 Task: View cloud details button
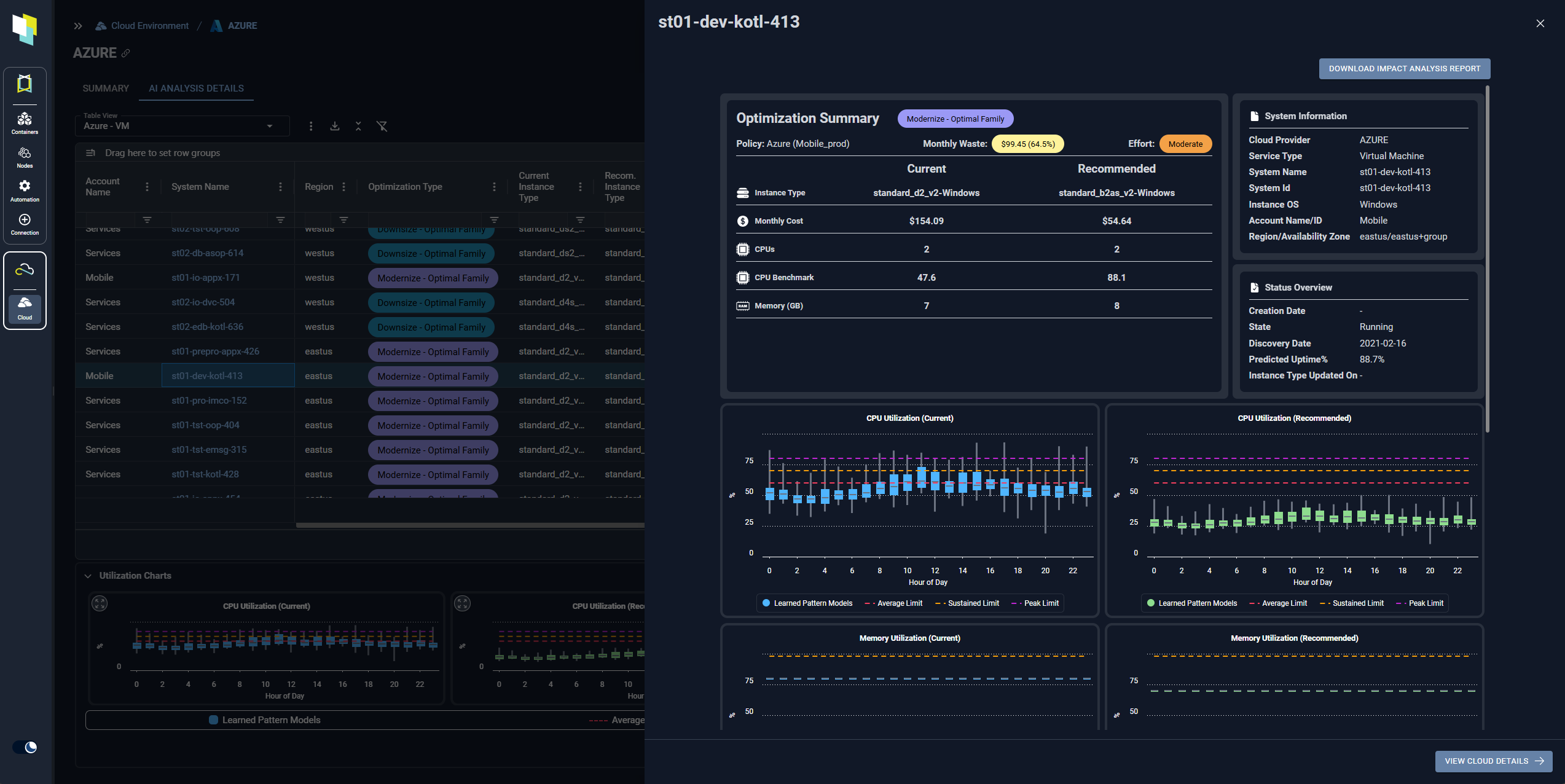click(1494, 761)
